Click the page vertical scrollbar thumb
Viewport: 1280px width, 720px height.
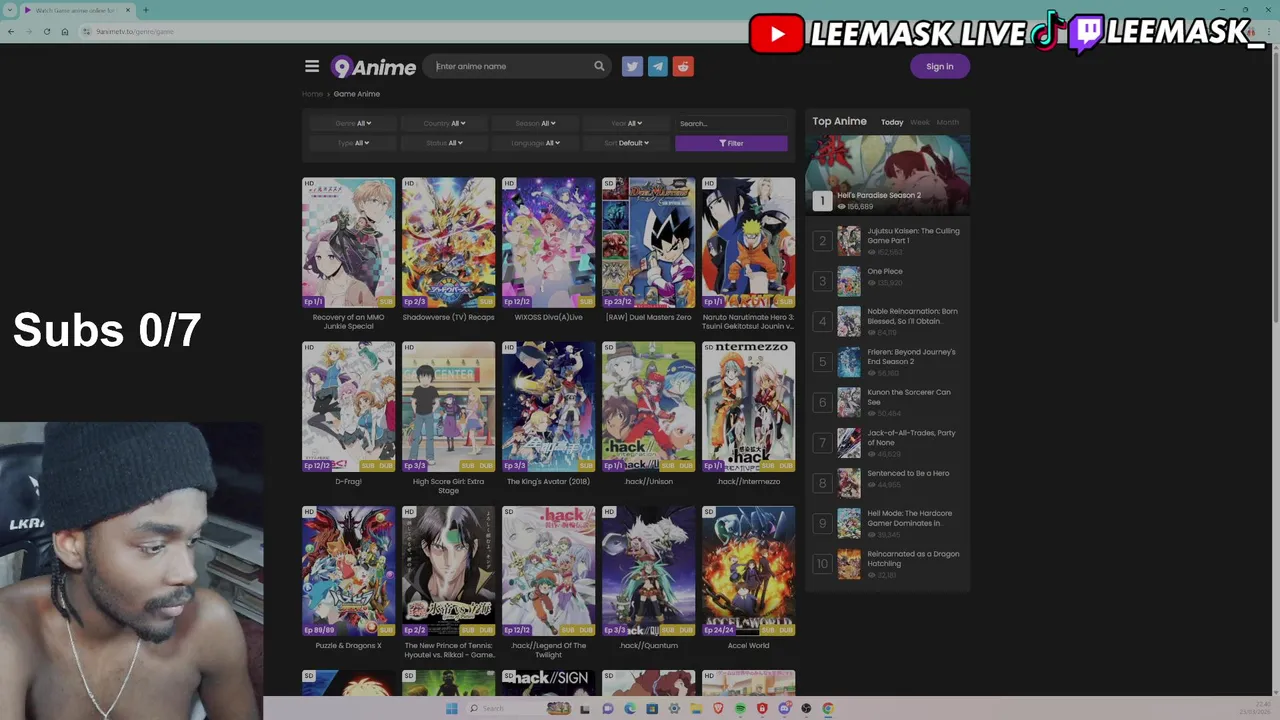click(1275, 190)
